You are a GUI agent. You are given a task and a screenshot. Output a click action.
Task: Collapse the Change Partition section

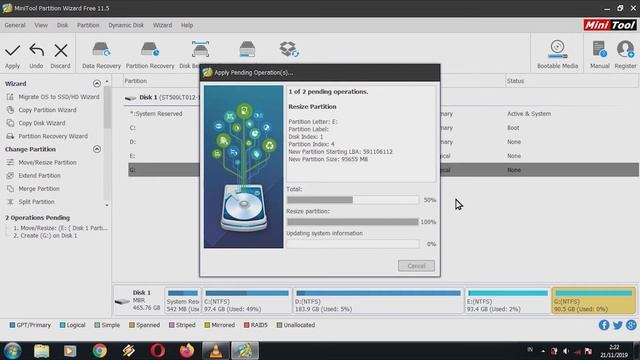[97, 149]
